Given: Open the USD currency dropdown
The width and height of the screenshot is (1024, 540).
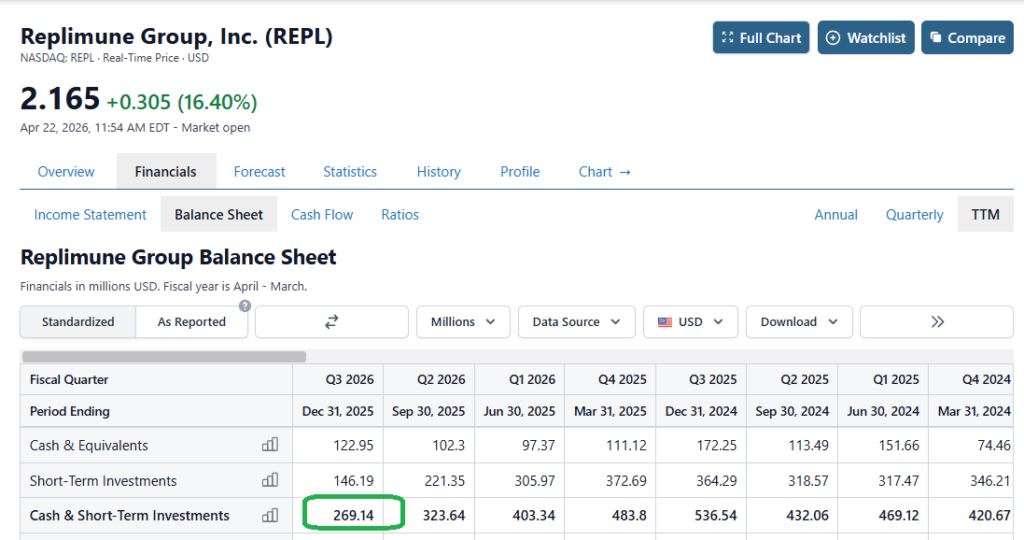Looking at the screenshot, I should pos(690,322).
